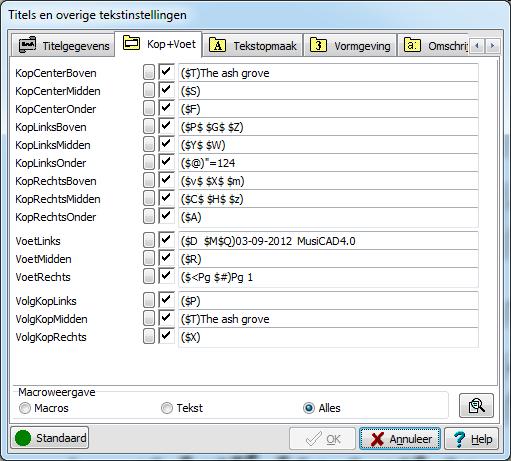
Task: Click the KopLinksMidden field '($Y$ $W)'
Action: point(328,145)
